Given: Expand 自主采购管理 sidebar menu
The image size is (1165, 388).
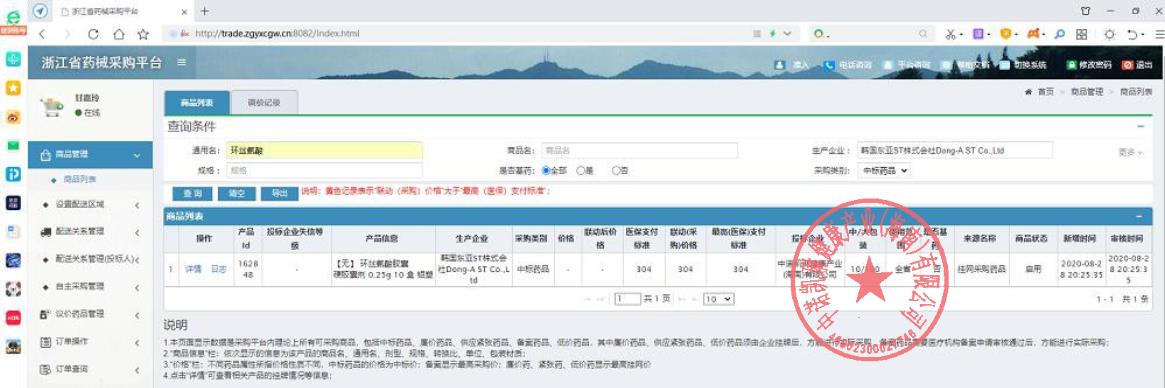Looking at the screenshot, I should [x=90, y=286].
